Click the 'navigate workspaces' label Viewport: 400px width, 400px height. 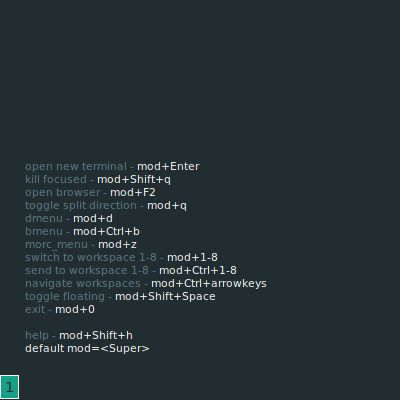point(83,284)
